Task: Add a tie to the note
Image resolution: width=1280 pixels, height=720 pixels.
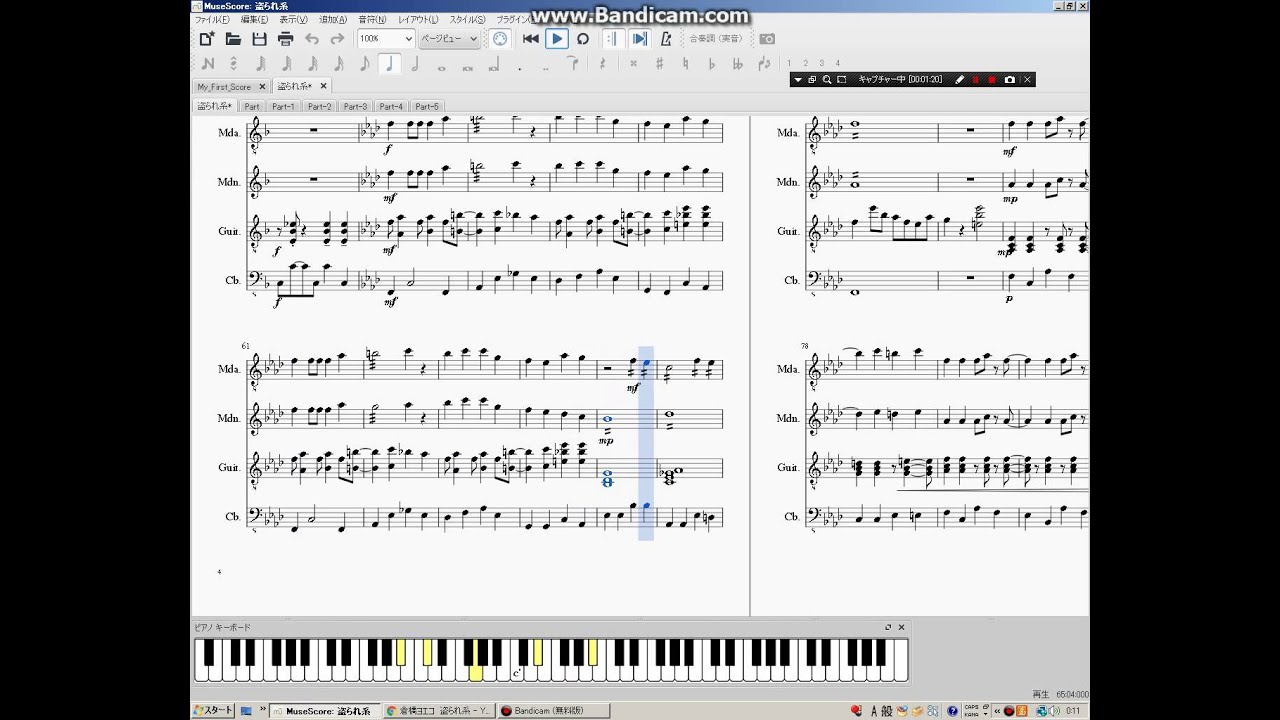Action: pos(572,64)
